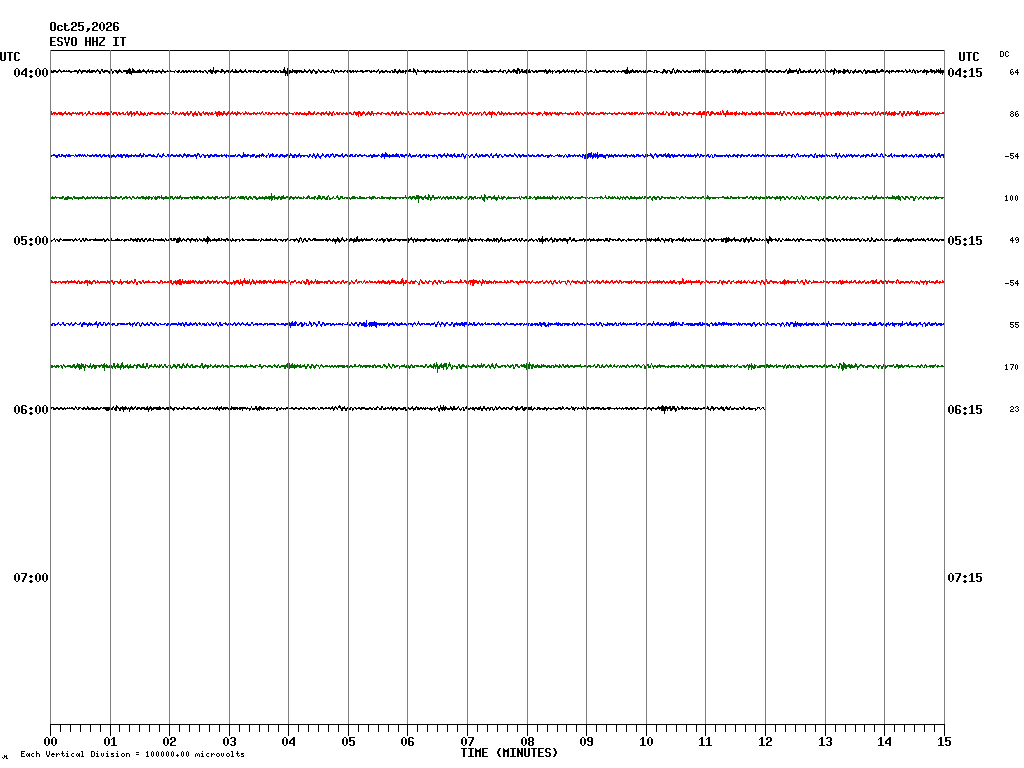Select minute label 02 on time axis
The height and width of the screenshot is (768, 1024).
(170, 742)
